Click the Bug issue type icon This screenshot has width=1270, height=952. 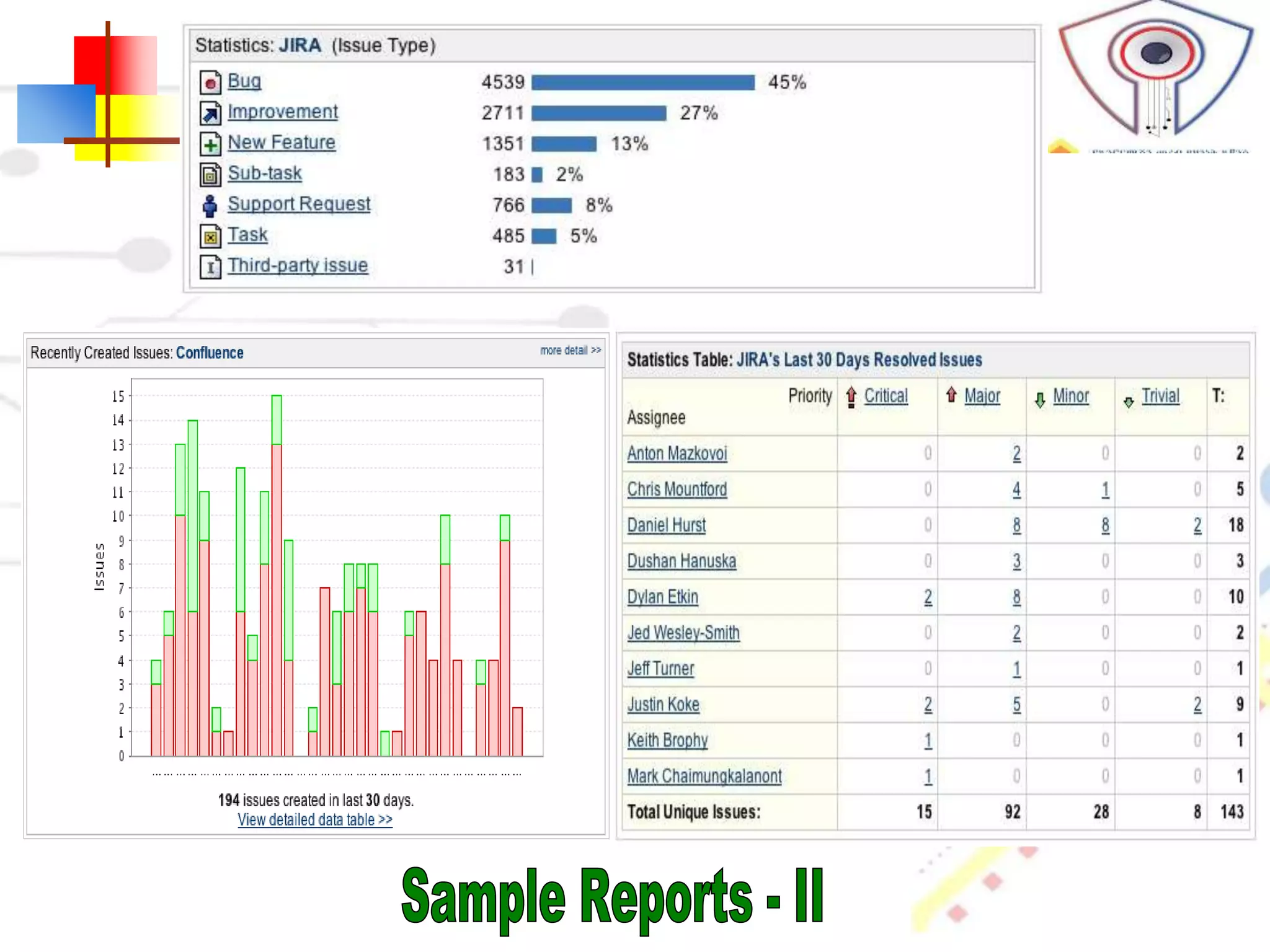point(210,82)
